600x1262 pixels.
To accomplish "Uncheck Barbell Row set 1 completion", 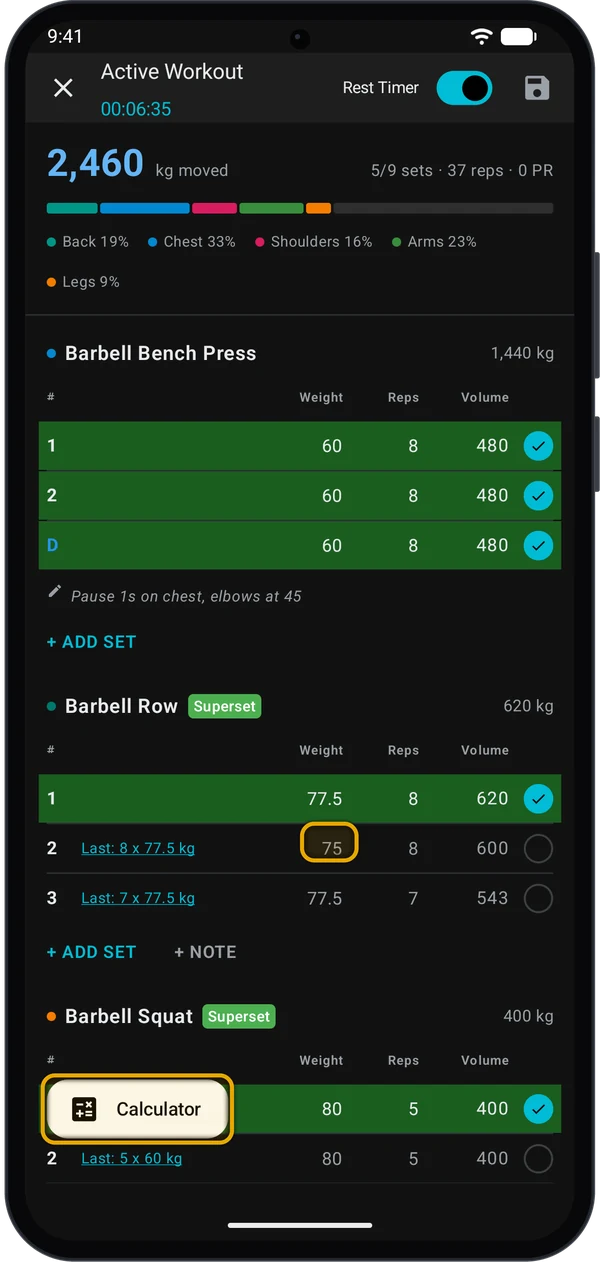I will point(538,799).
